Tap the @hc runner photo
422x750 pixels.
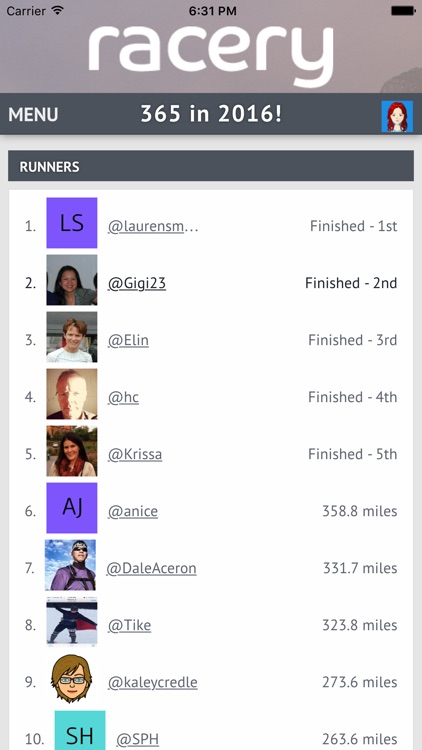72,394
